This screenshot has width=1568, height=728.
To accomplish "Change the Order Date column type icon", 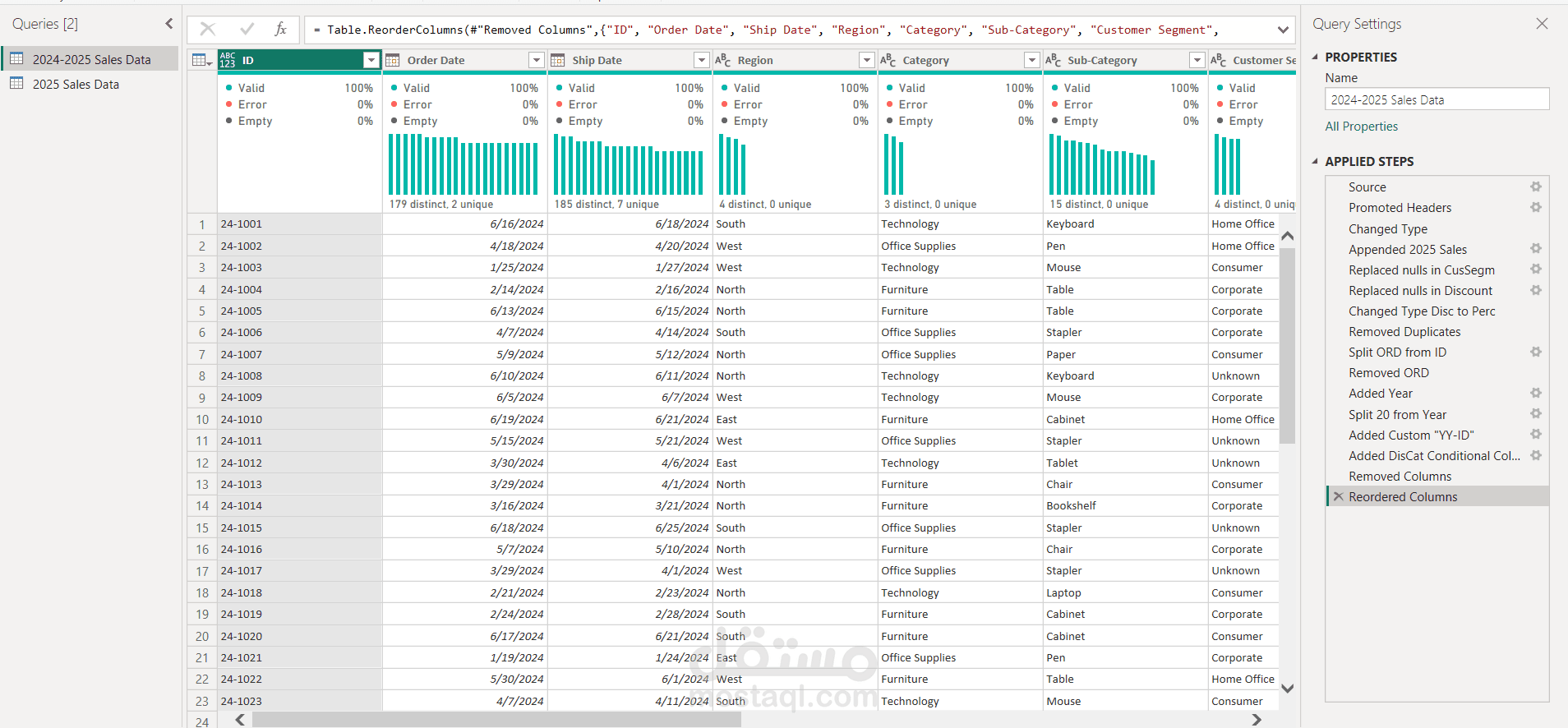I will (x=393, y=60).
